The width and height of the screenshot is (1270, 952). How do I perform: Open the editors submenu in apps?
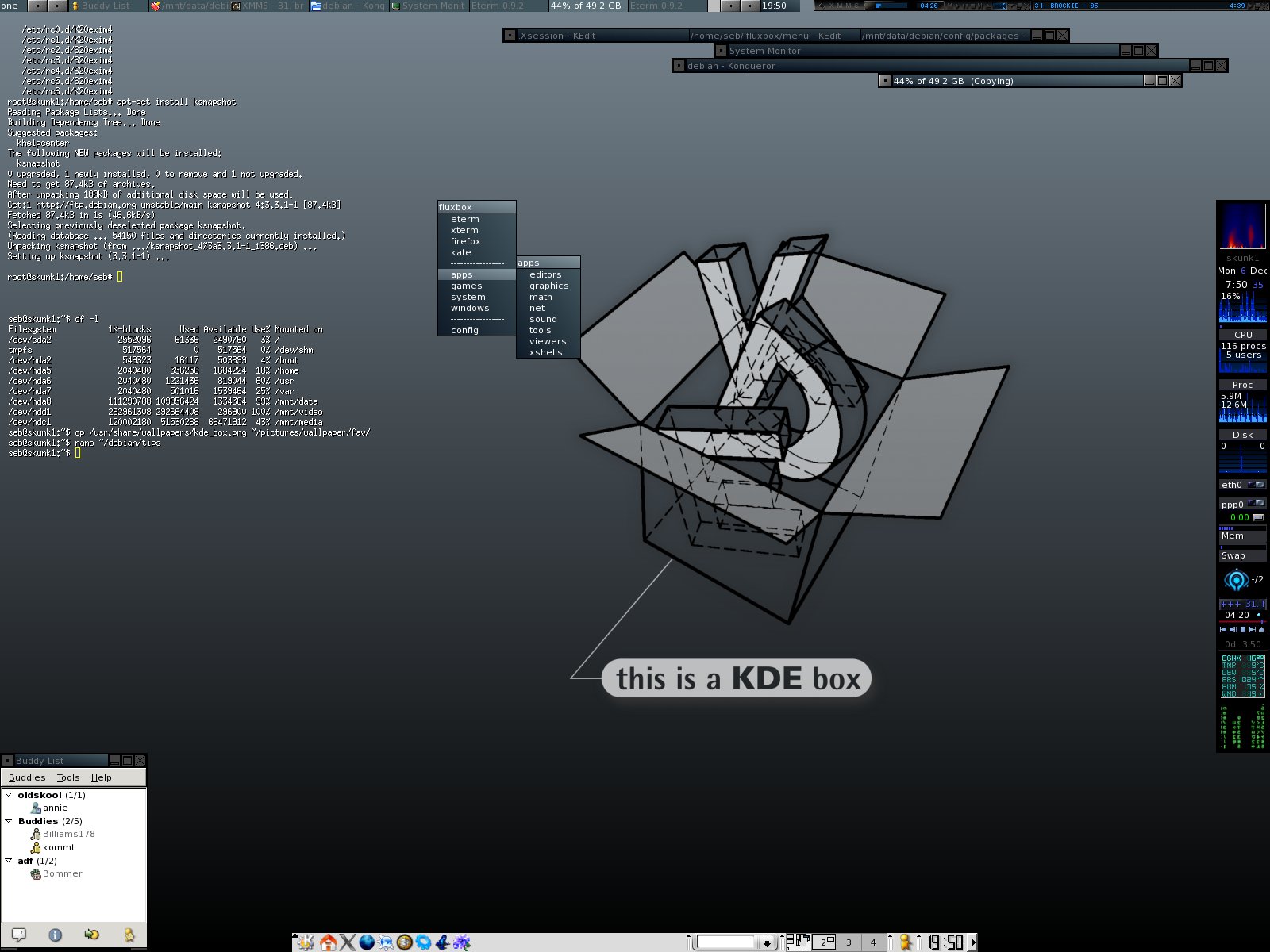(545, 274)
